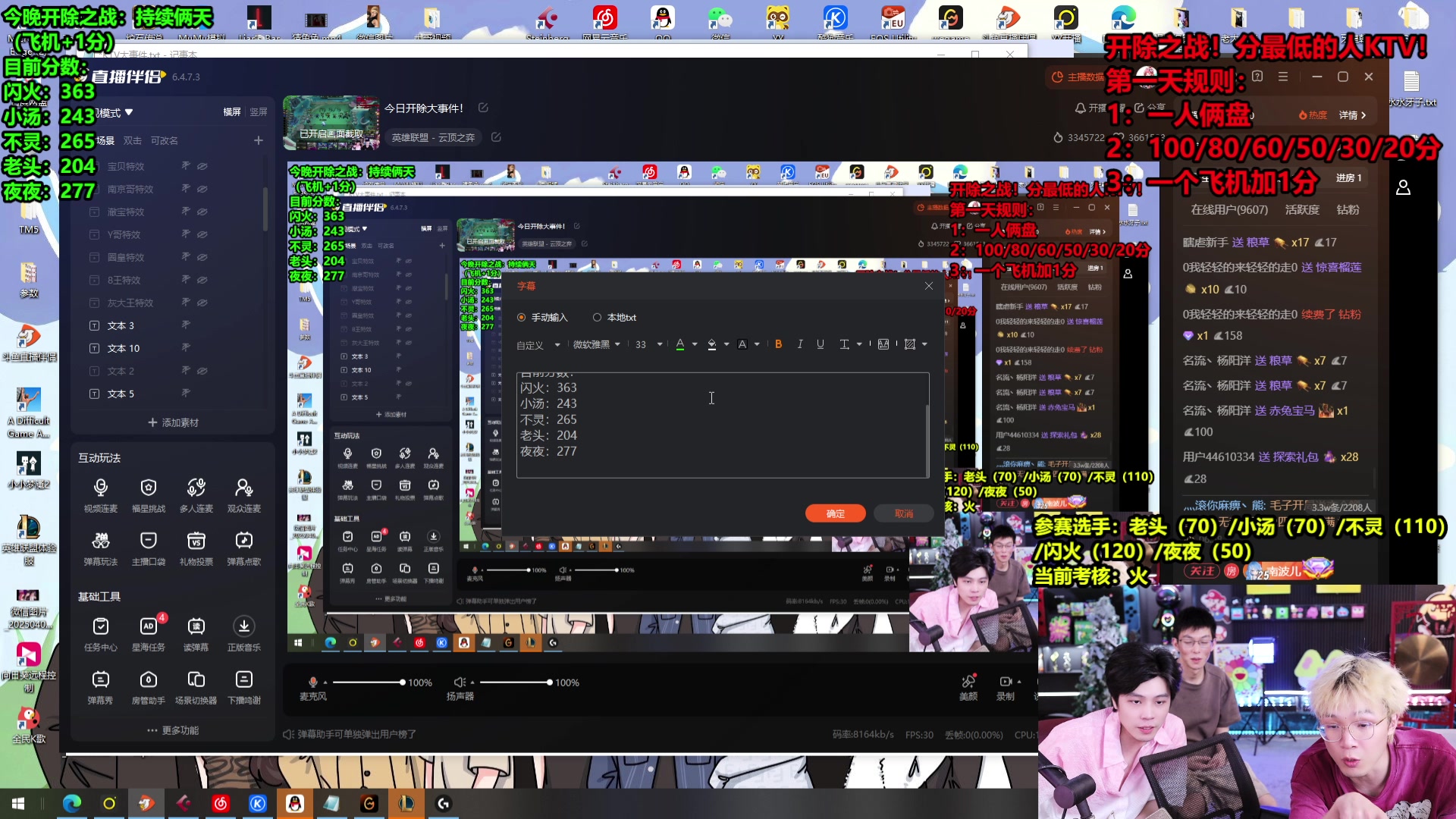The width and height of the screenshot is (1456, 819).
Task: Show the hidden 澈宝特效 source
Action: coord(202,212)
